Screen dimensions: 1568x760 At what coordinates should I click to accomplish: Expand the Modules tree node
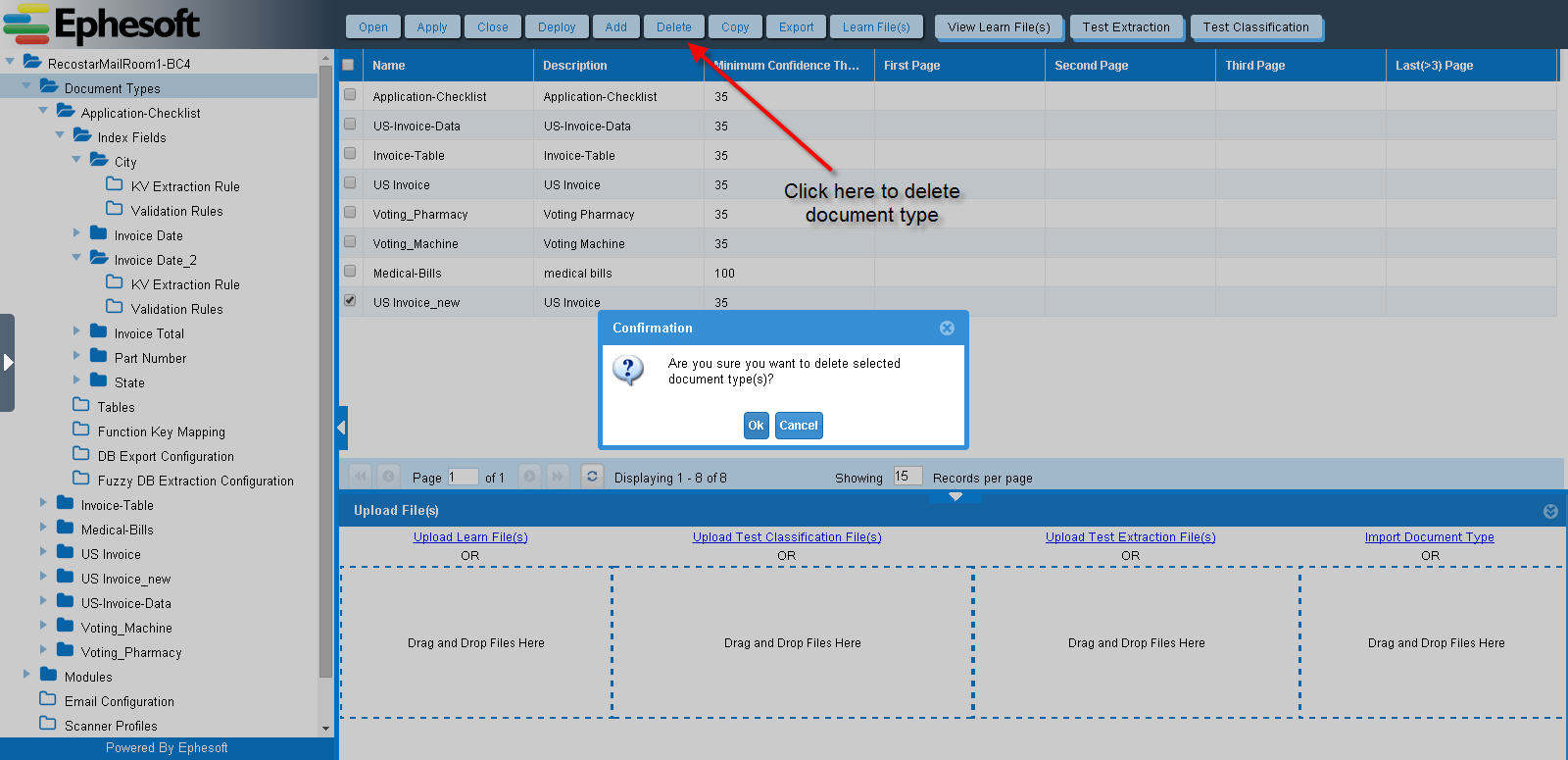26,675
